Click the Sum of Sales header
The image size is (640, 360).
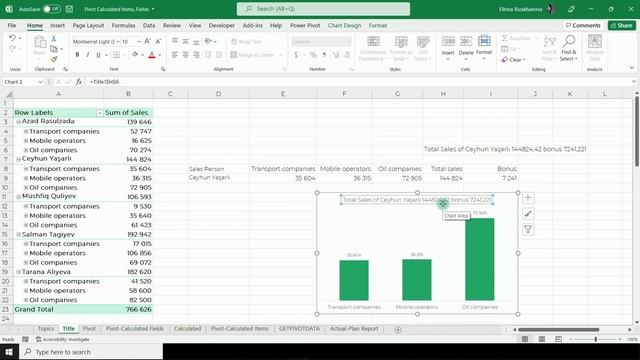pos(128,113)
